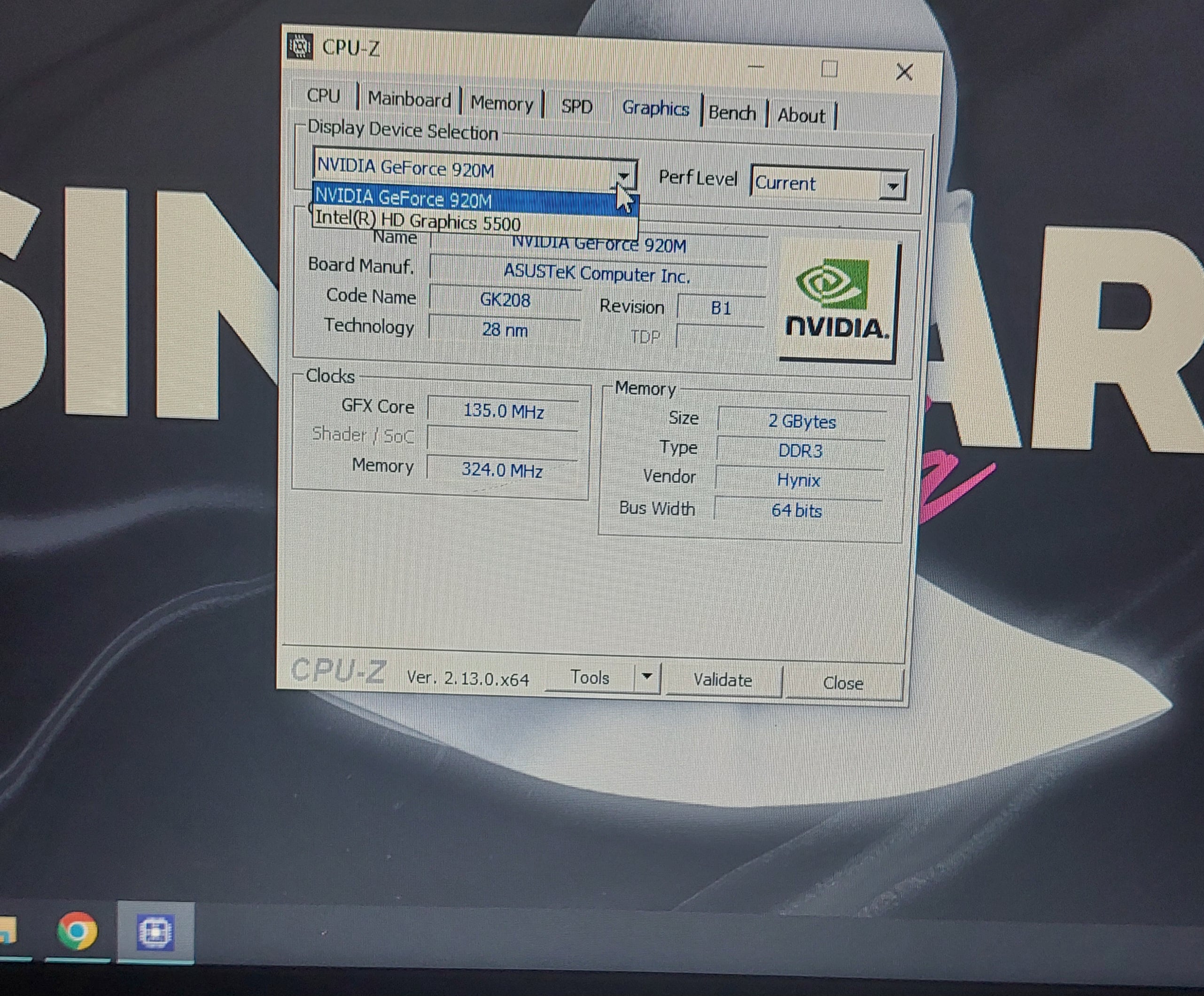1204x996 pixels.
Task: Click the Validate button
Action: click(722, 680)
